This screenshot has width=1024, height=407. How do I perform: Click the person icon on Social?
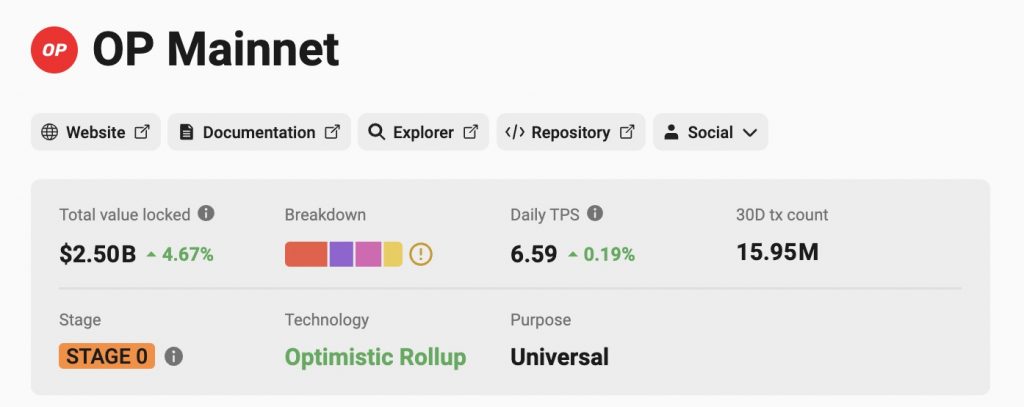(671, 132)
